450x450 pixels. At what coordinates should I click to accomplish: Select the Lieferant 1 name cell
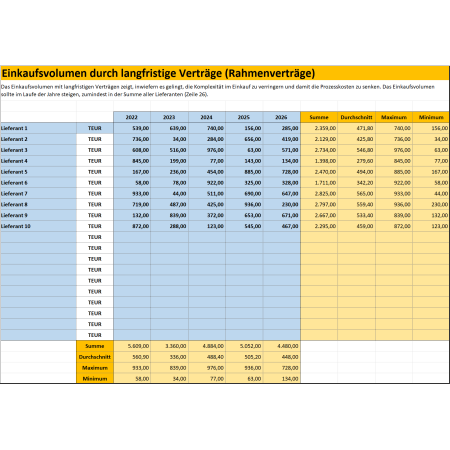38,128
